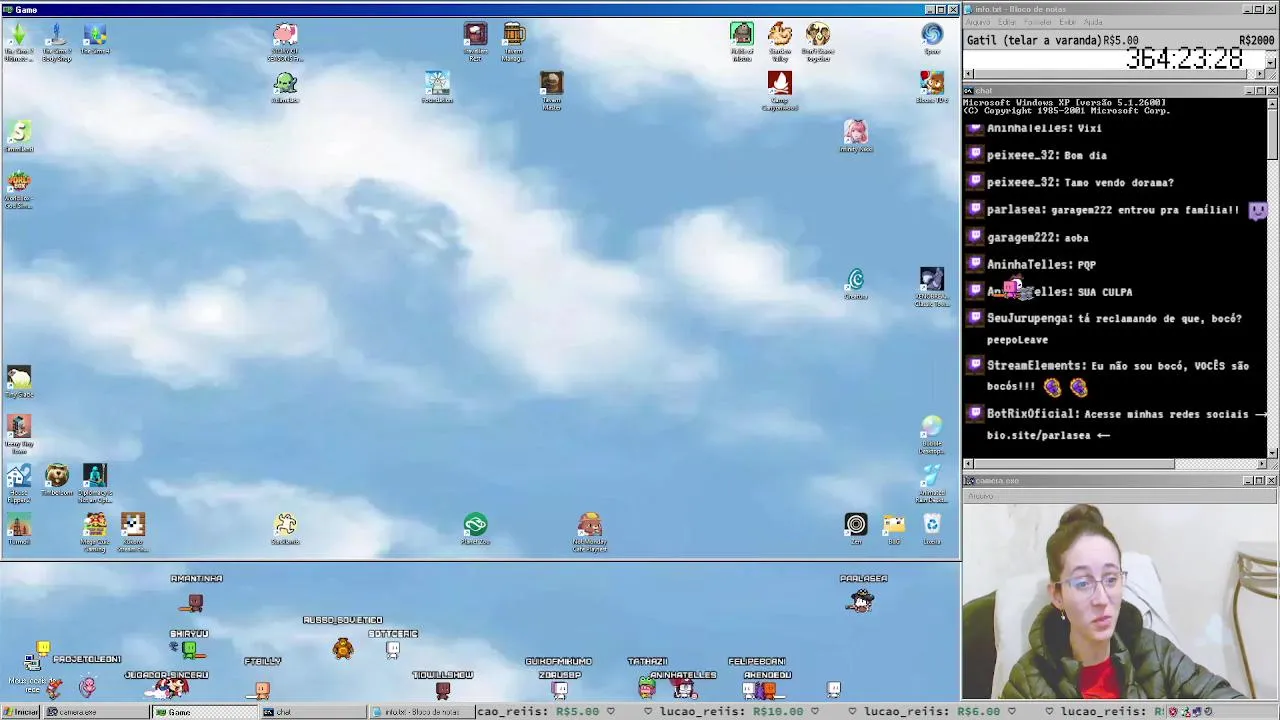Open the Tiny Glade sheep icon
The width and height of the screenshot is (1280, 720).
(19, 381)
